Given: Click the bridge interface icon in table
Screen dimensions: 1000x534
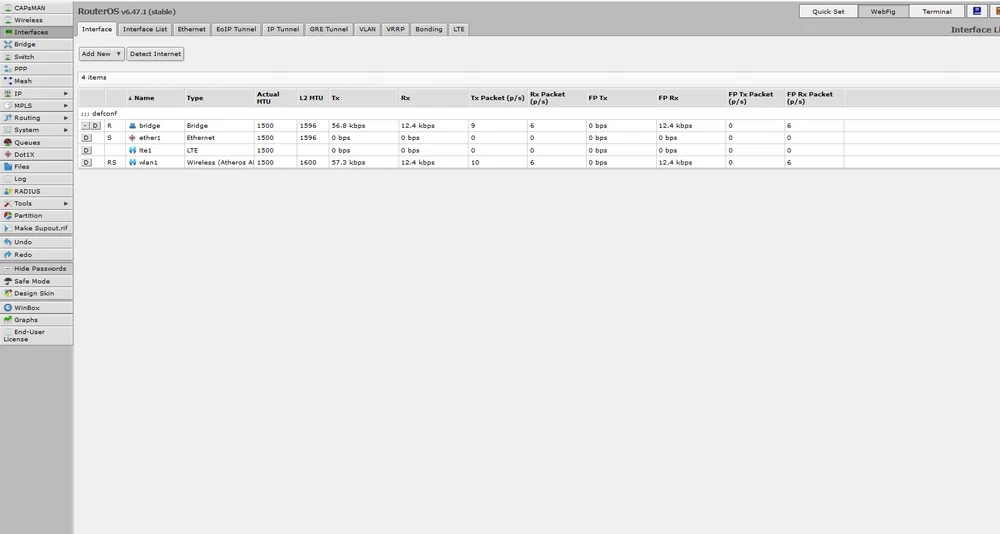Looking at the screenshot, I should (x=132, y=125).
